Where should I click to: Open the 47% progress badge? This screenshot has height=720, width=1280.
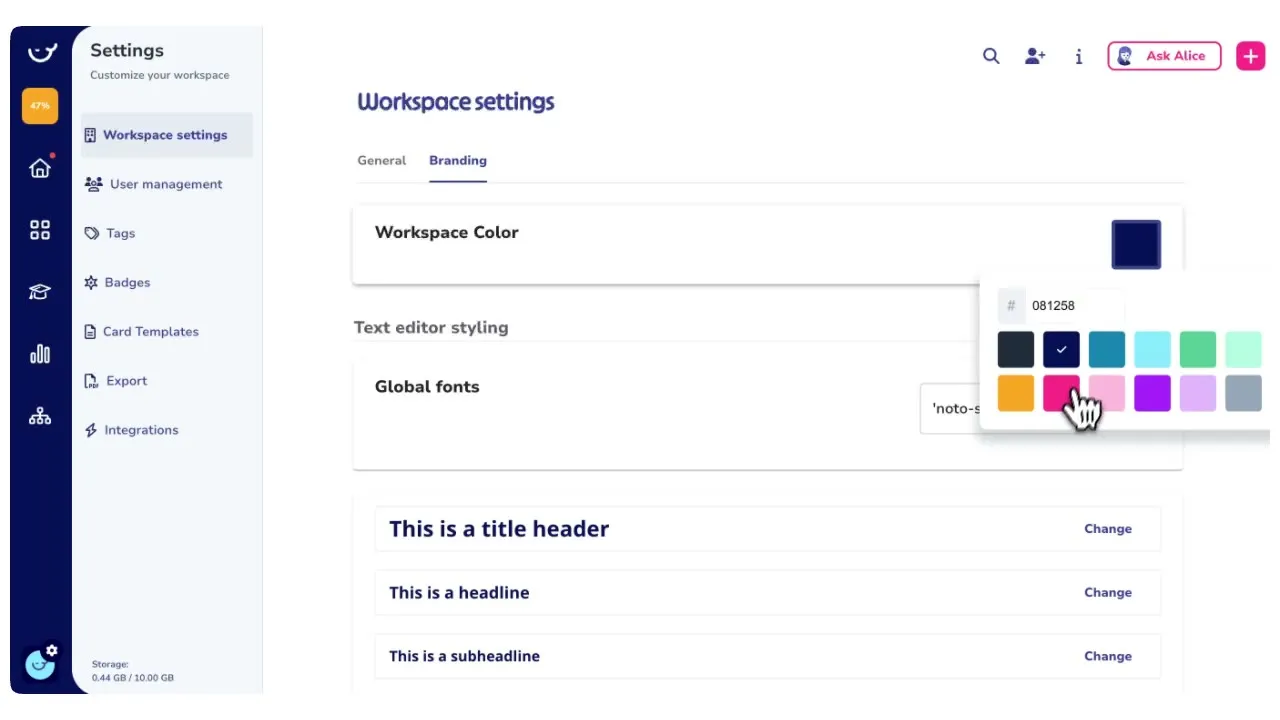[x=40, y=106]
